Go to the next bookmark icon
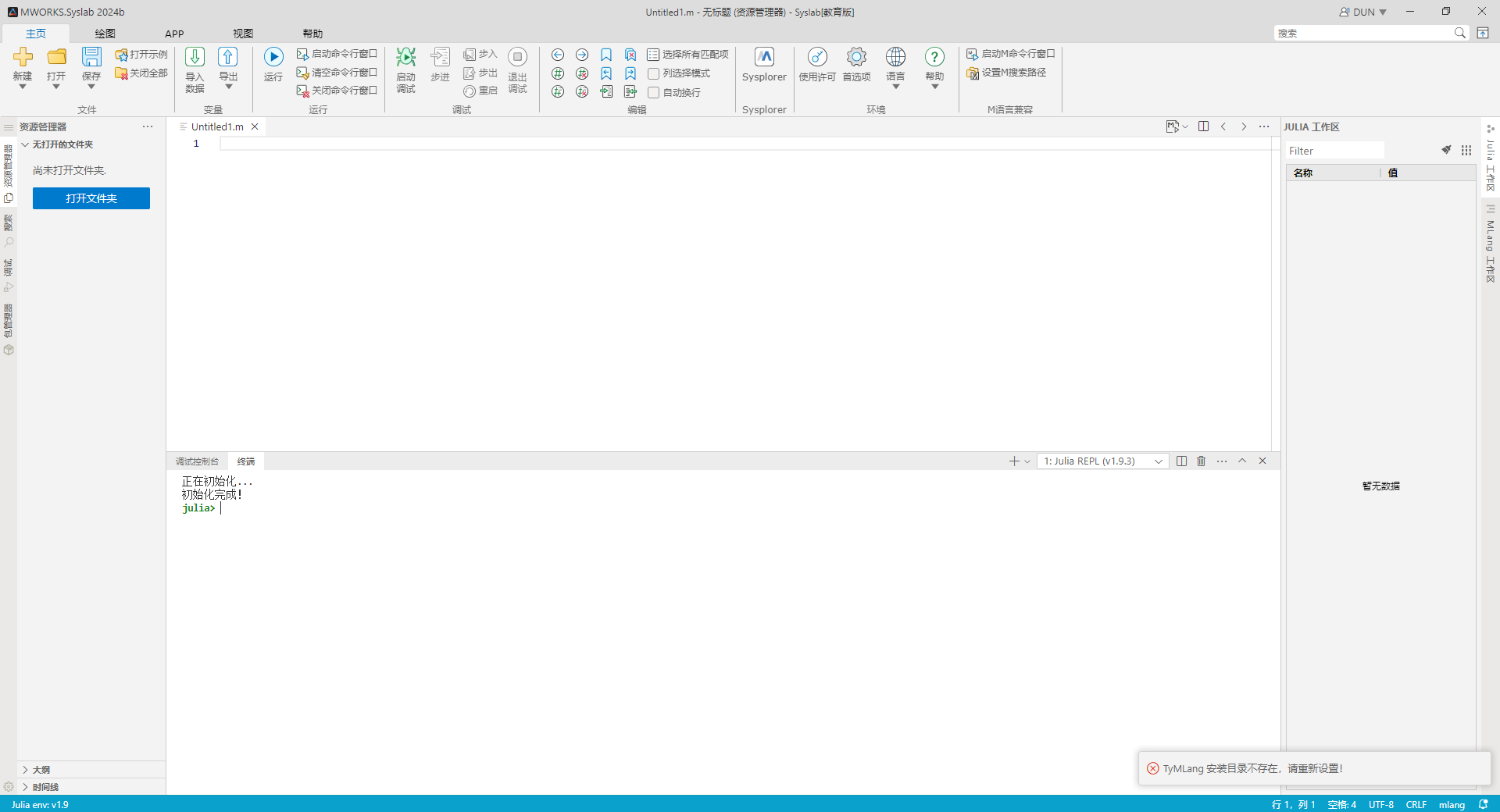Screen dimensions: 1500x812 pyautogui.click(x=630, y=73)
